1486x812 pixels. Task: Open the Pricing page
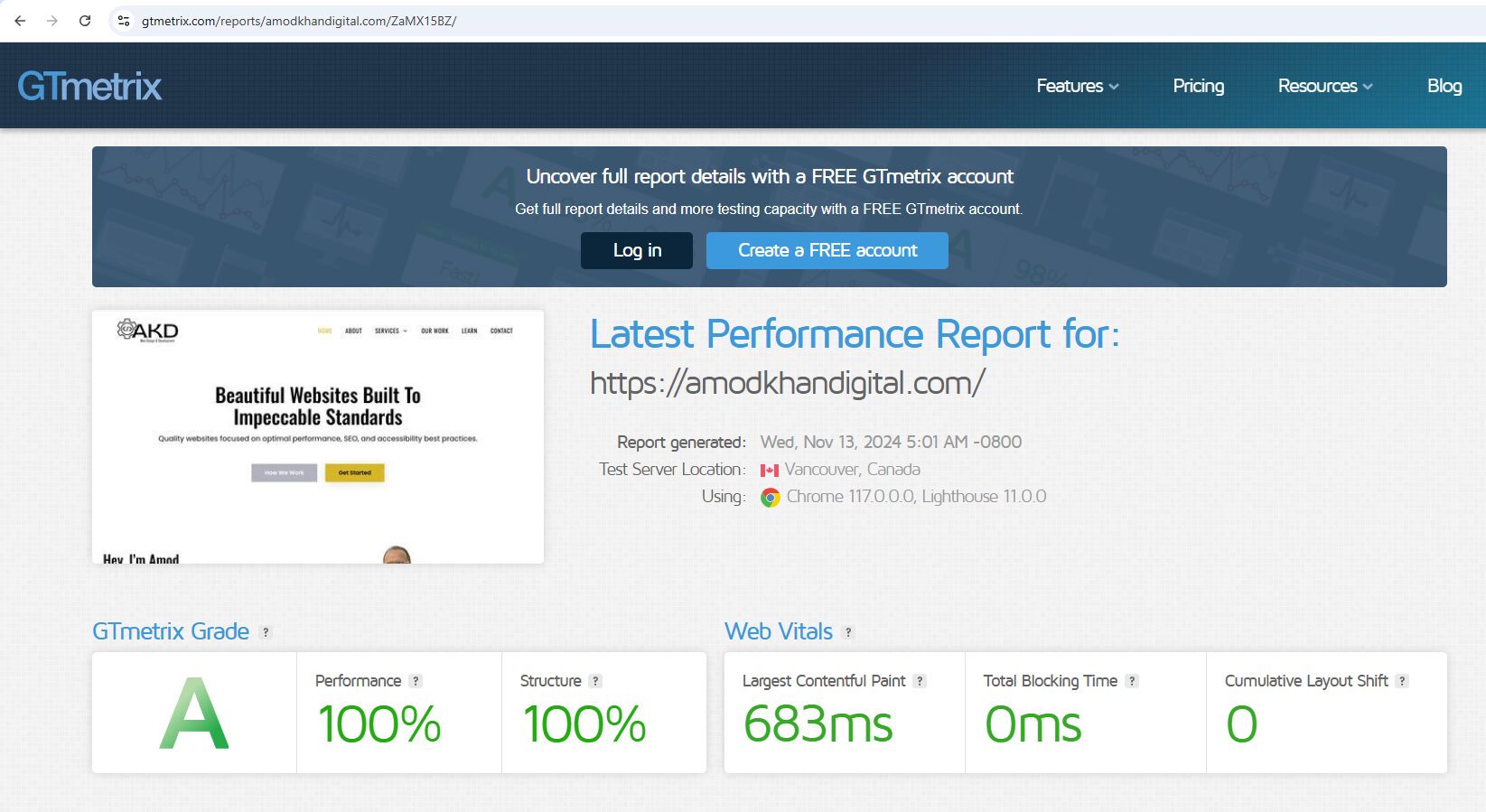[x=1198, y=86]
